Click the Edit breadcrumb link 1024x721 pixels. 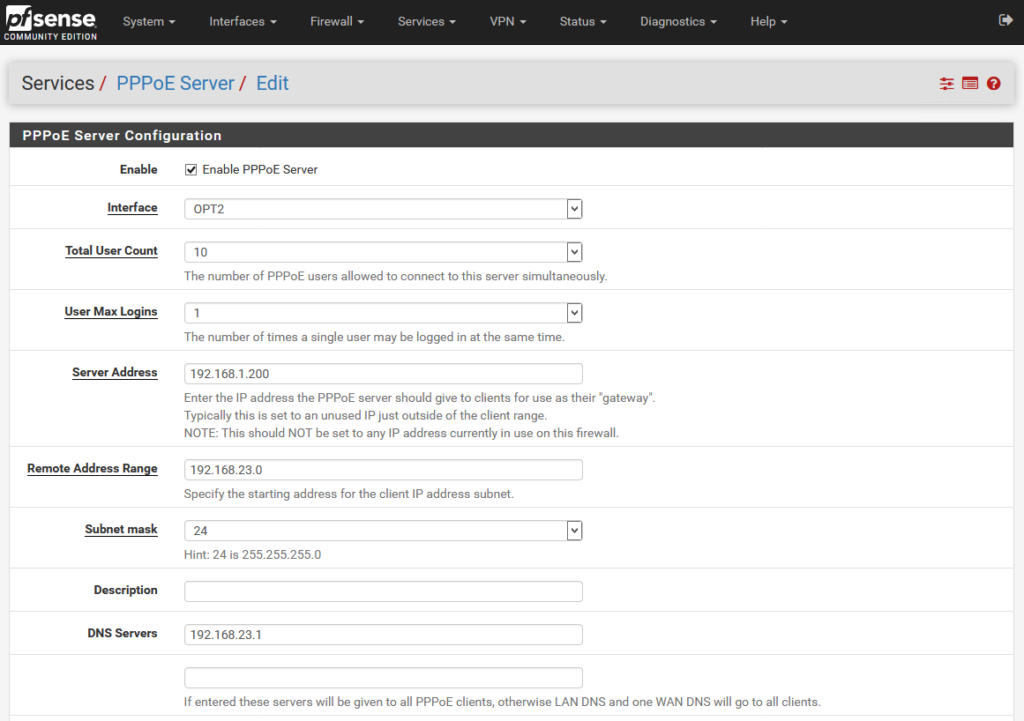(272, 83)
